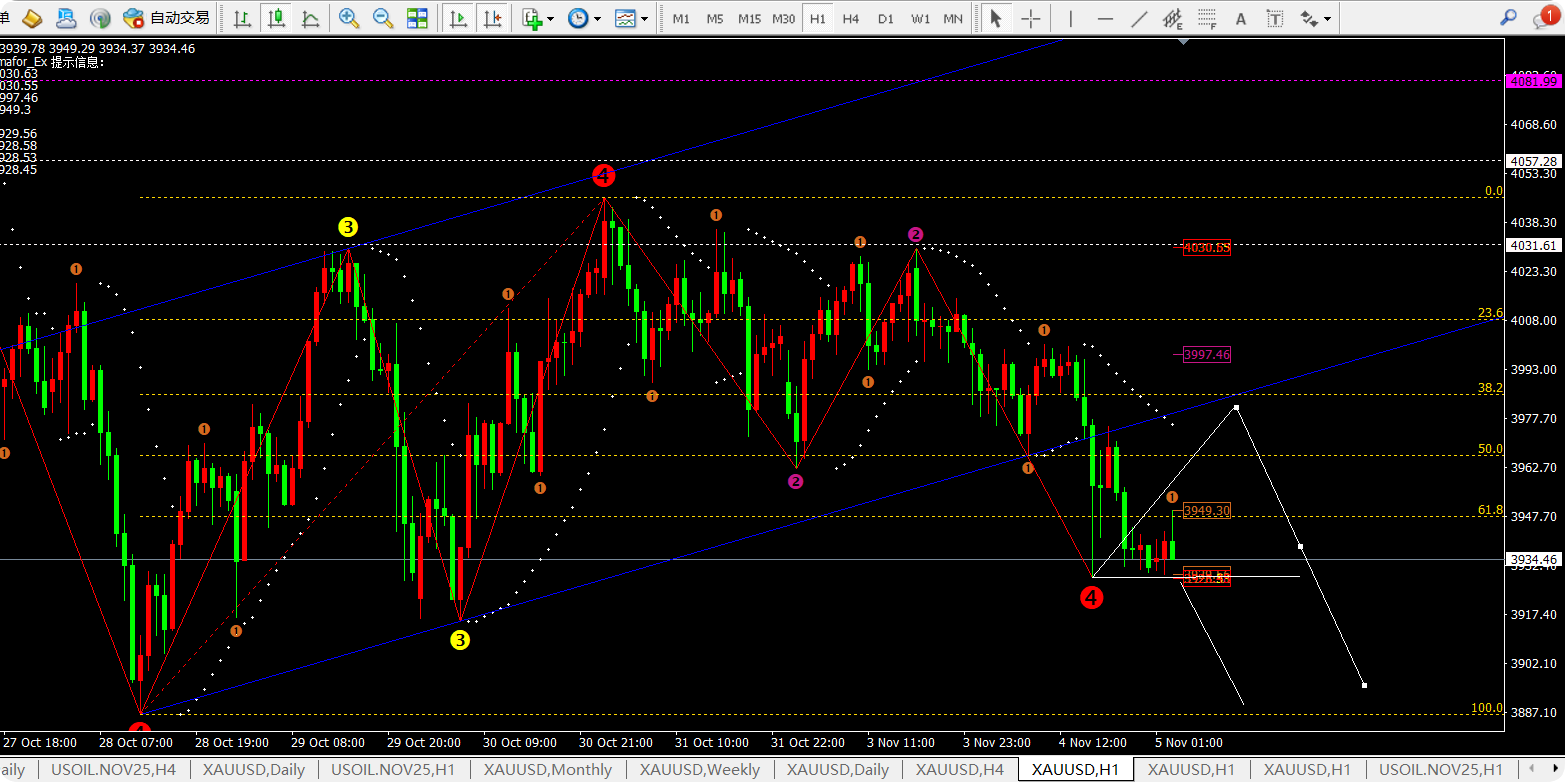The image size is (1565, 782).
Task: Switch to the XAUUSD,Monthly chart tab
Action: [547, 769]
